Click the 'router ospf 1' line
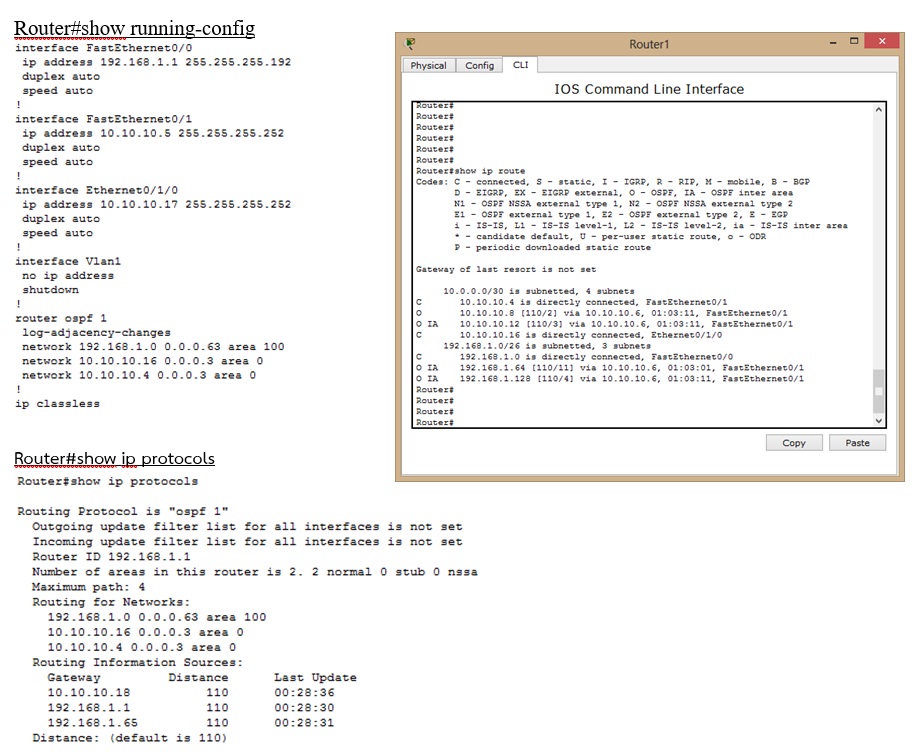The height and width of the screenshot is (752, 915). (61, 319)
